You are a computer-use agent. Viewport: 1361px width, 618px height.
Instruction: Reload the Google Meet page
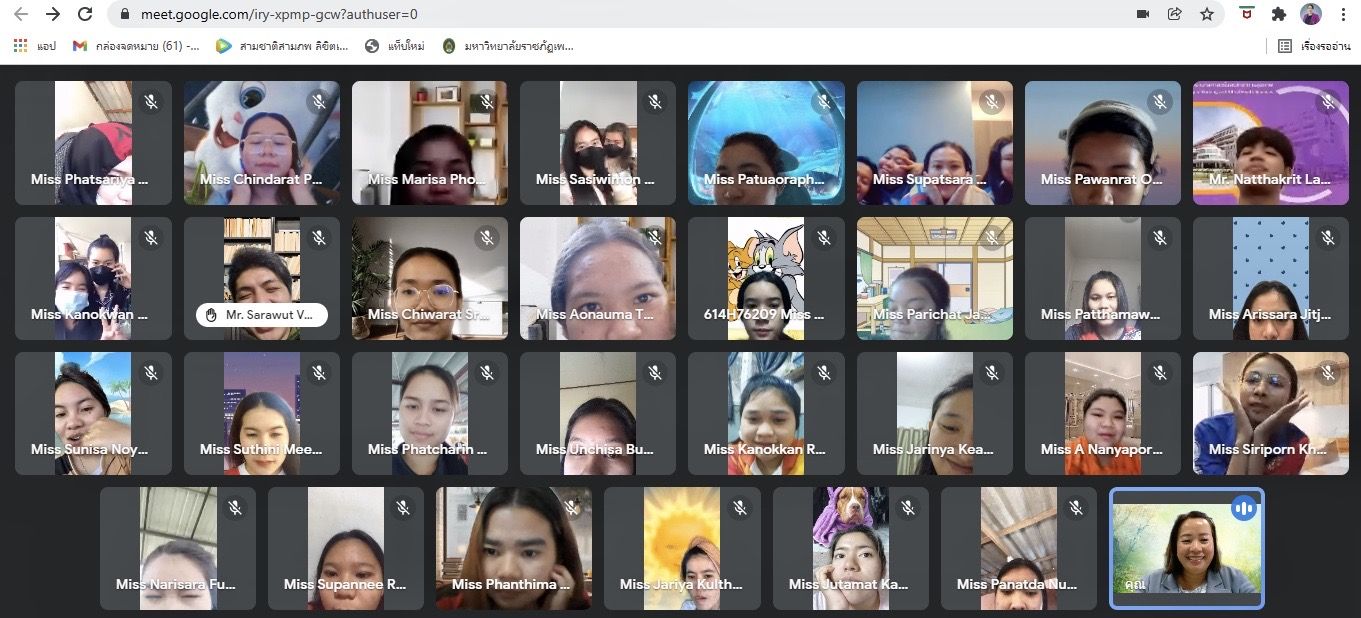(85, 14)
